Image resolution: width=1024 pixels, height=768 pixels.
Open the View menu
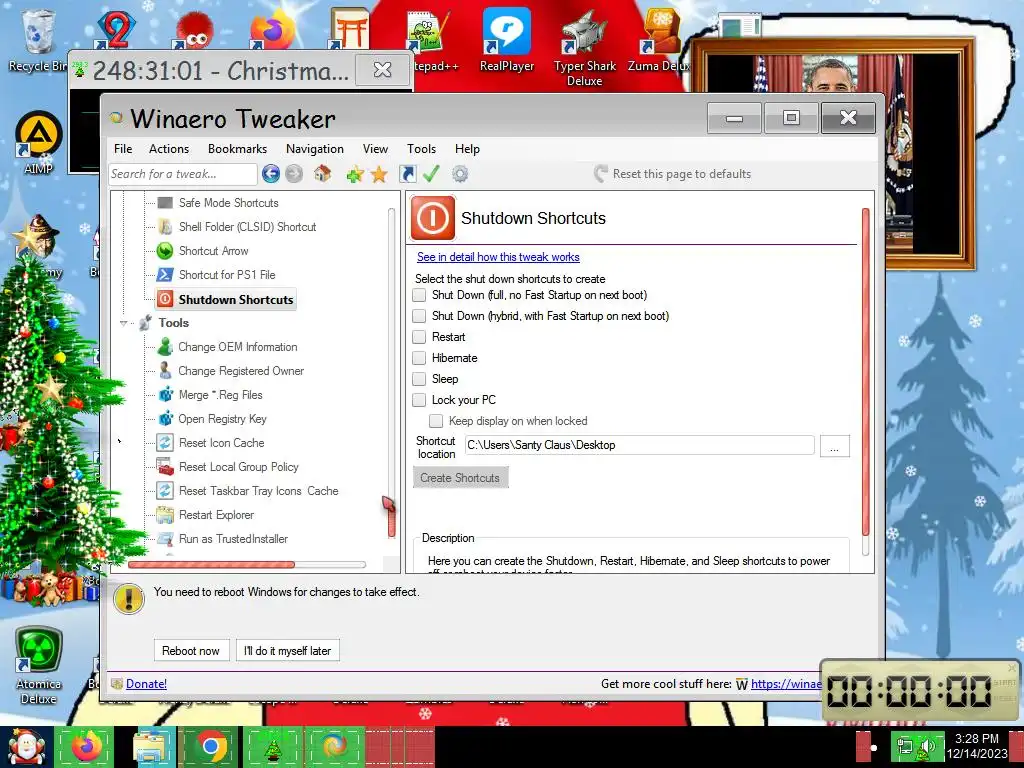pos(376,149)
